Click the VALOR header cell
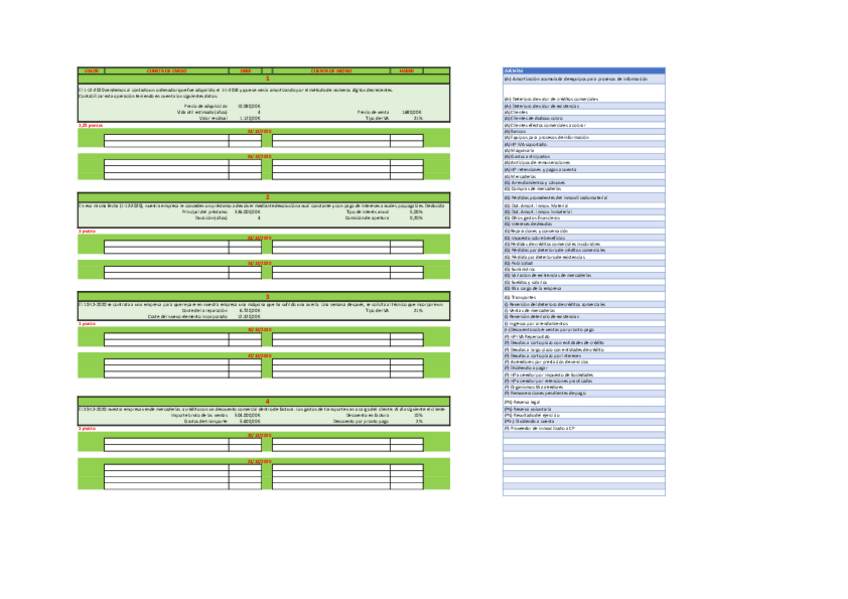848x599 pixels. pyautogui.click(x=90, y=70)
